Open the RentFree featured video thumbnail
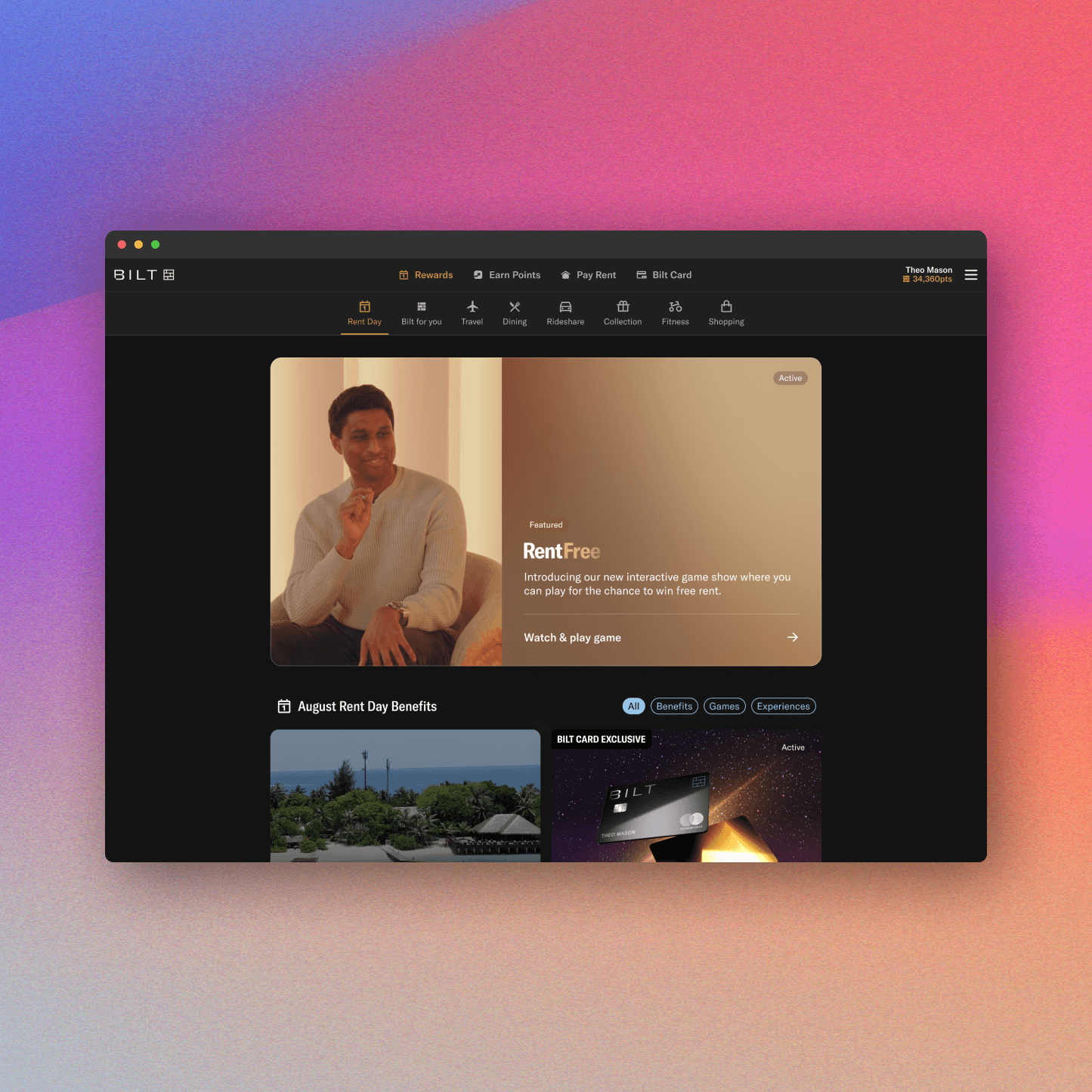Image resolution: width=1092 pixels, height=1092 pixels. (x=386, y=512)
